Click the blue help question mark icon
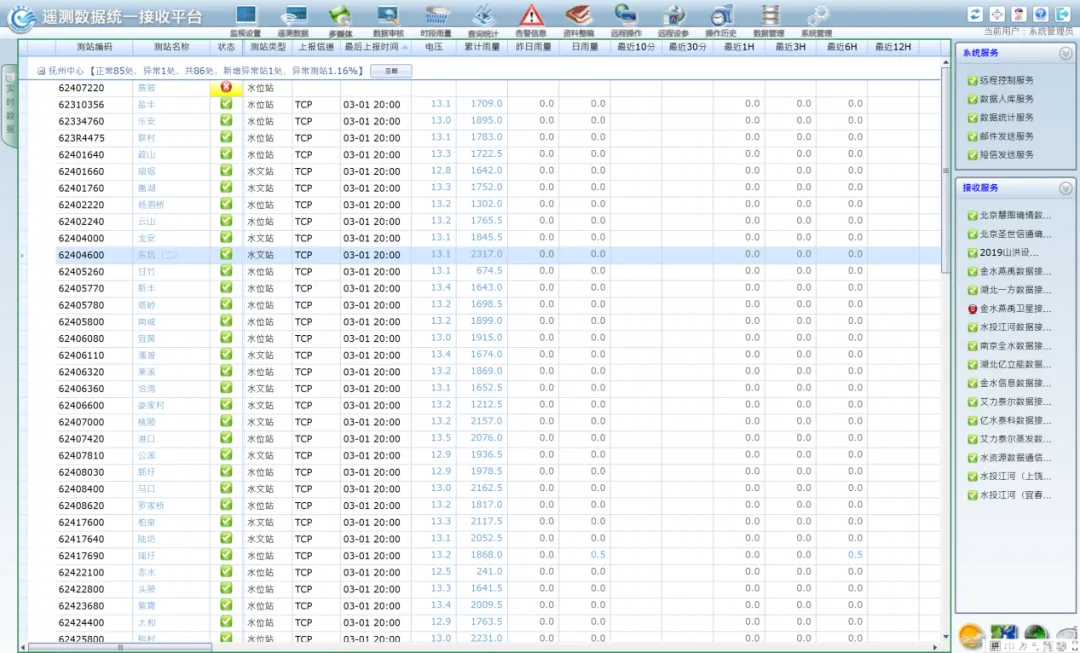This screenshot has height=653, width=1080. point(1041,14)
